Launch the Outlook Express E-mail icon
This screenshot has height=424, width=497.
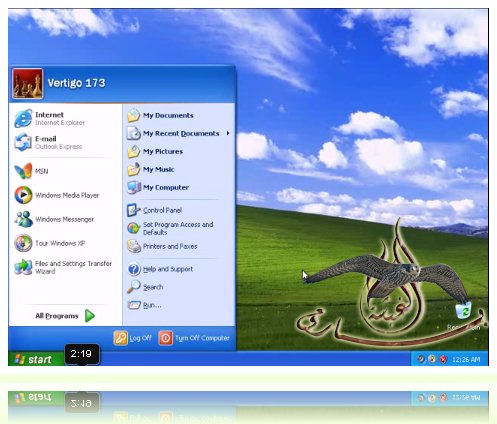[x=23, y=142]
